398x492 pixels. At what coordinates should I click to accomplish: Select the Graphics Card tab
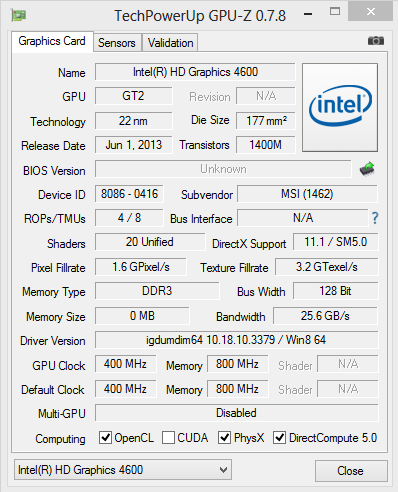52,42
